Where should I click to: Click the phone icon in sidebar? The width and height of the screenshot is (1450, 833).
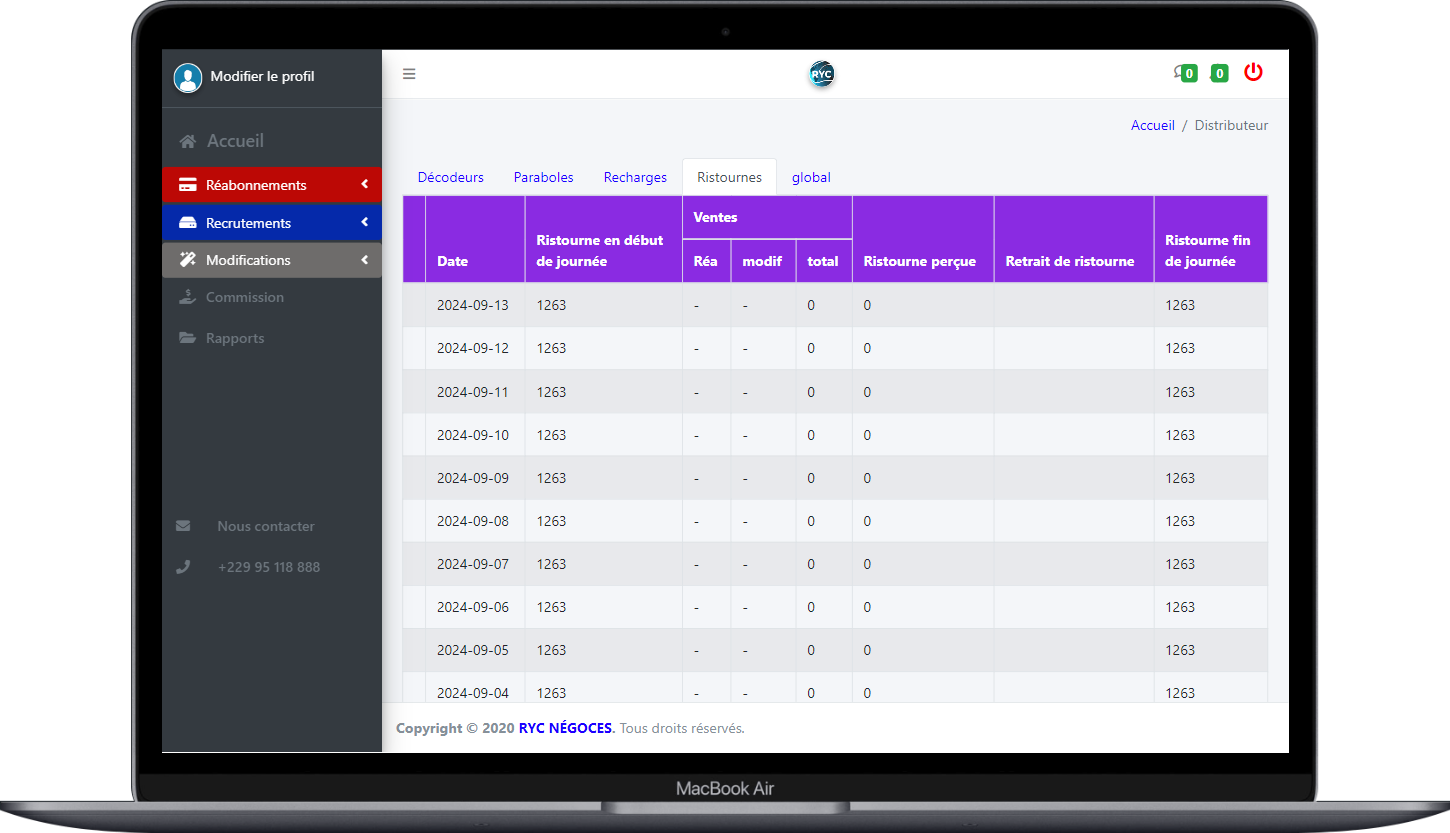(x=183, y=567)
